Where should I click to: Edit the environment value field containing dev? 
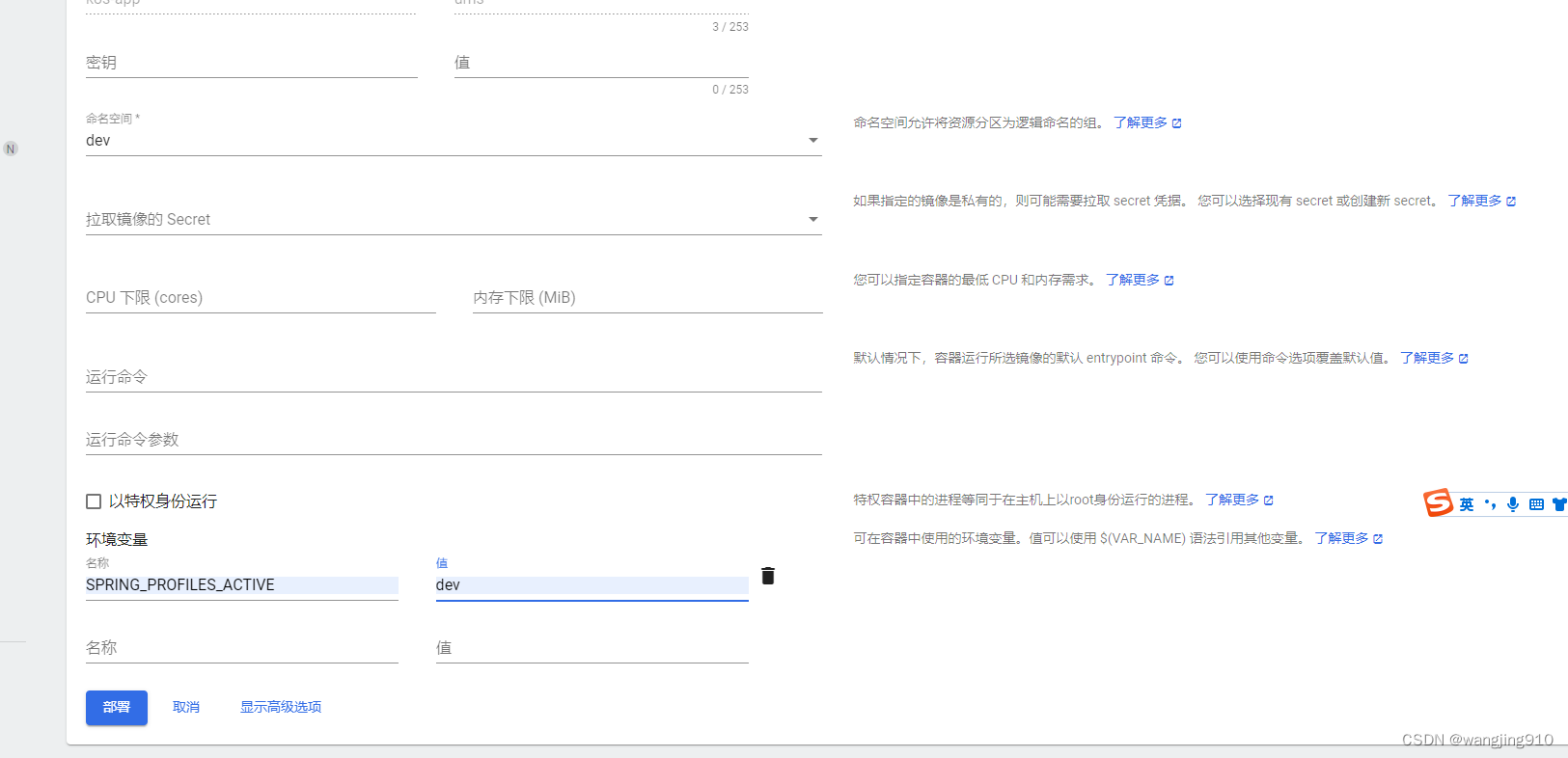[x=592, y=585]
